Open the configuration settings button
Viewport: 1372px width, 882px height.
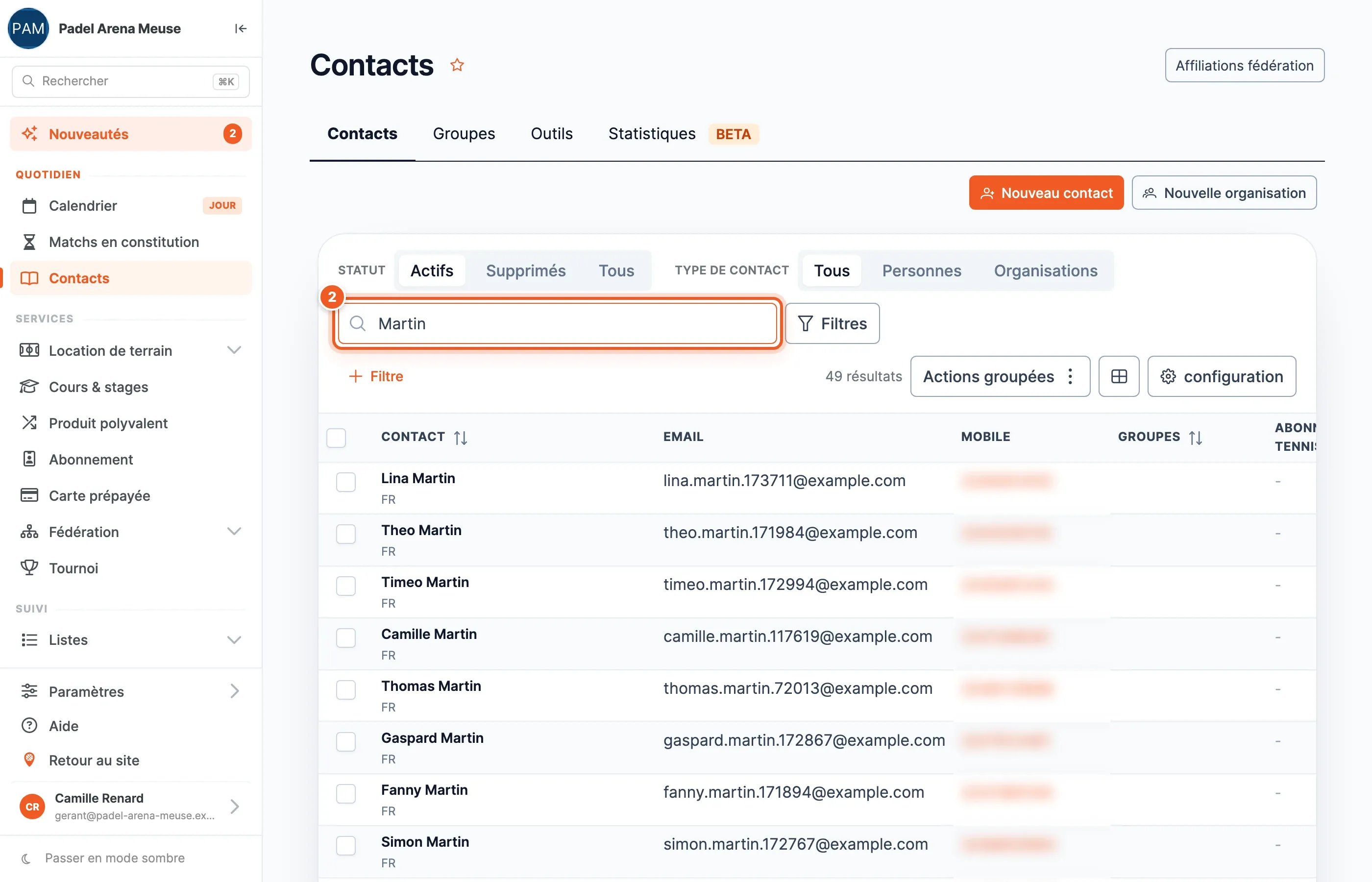click(x=1222, y=376)
